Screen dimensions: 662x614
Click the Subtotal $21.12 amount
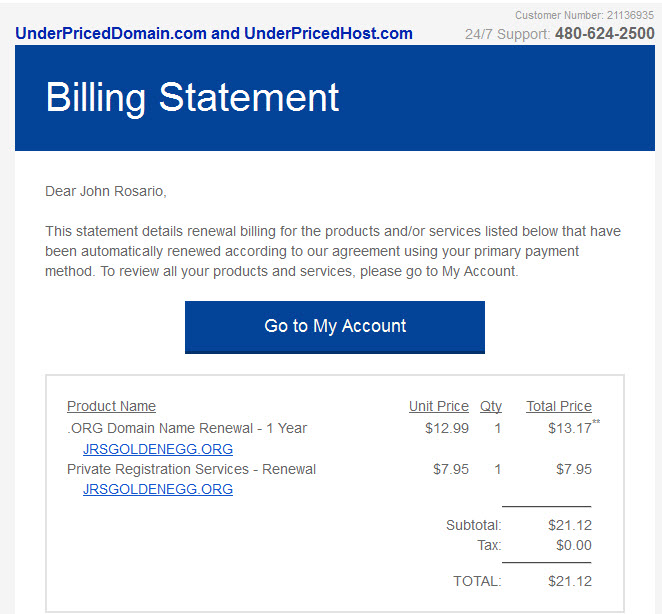(570, 525)
